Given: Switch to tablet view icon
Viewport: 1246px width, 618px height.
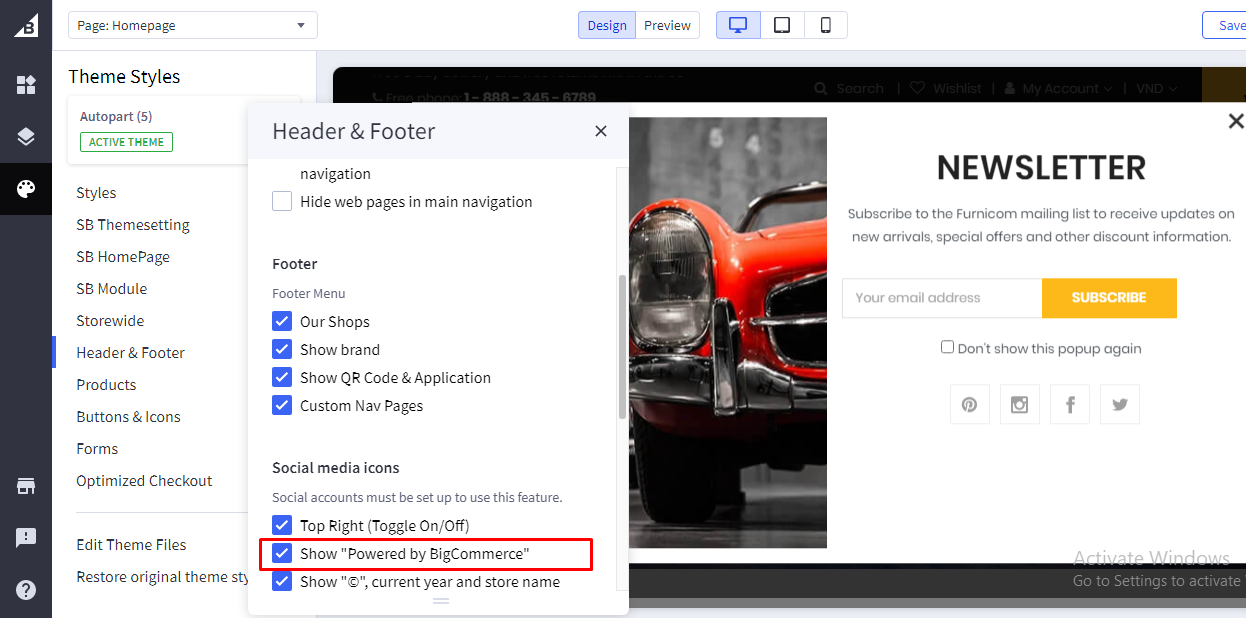Looking at the screenshot, I should coord(782,25).
